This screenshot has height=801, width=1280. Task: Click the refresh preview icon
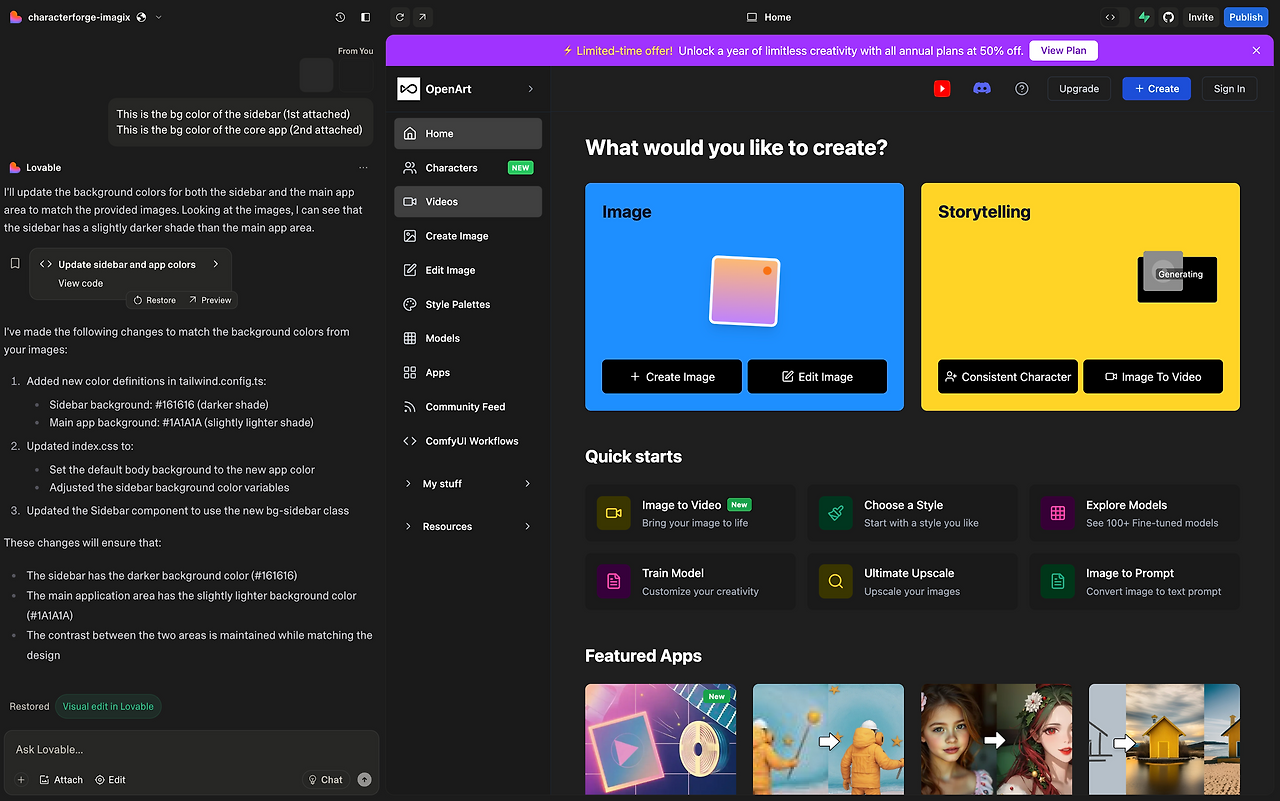pyautogui.click(x=400, y=17)
